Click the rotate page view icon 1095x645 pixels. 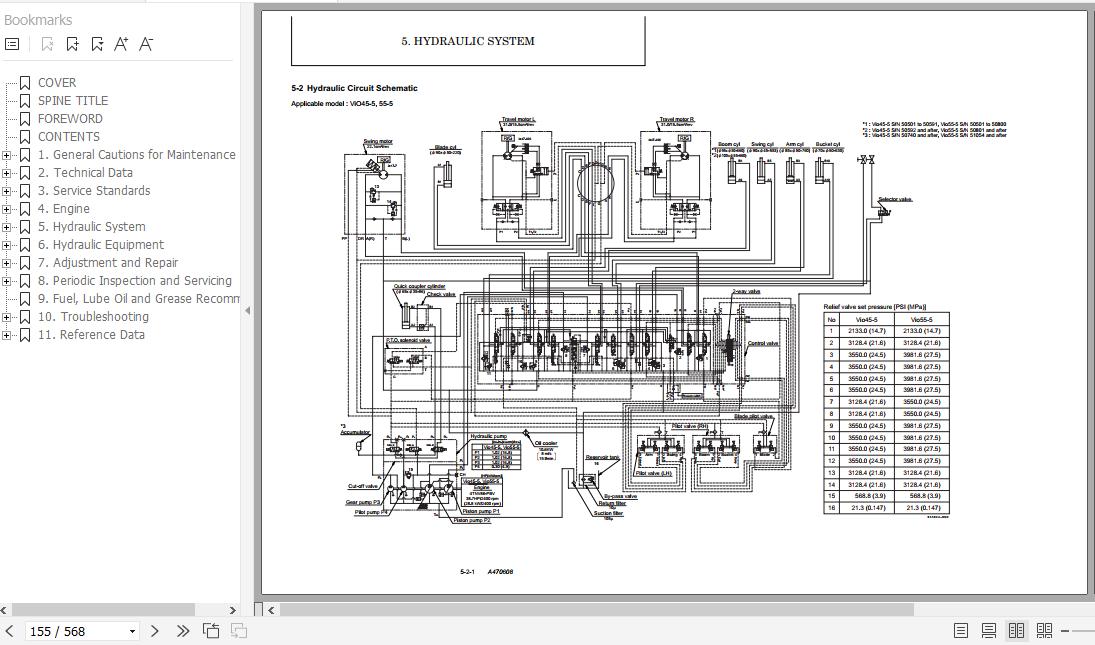click(x=211, y=631)
